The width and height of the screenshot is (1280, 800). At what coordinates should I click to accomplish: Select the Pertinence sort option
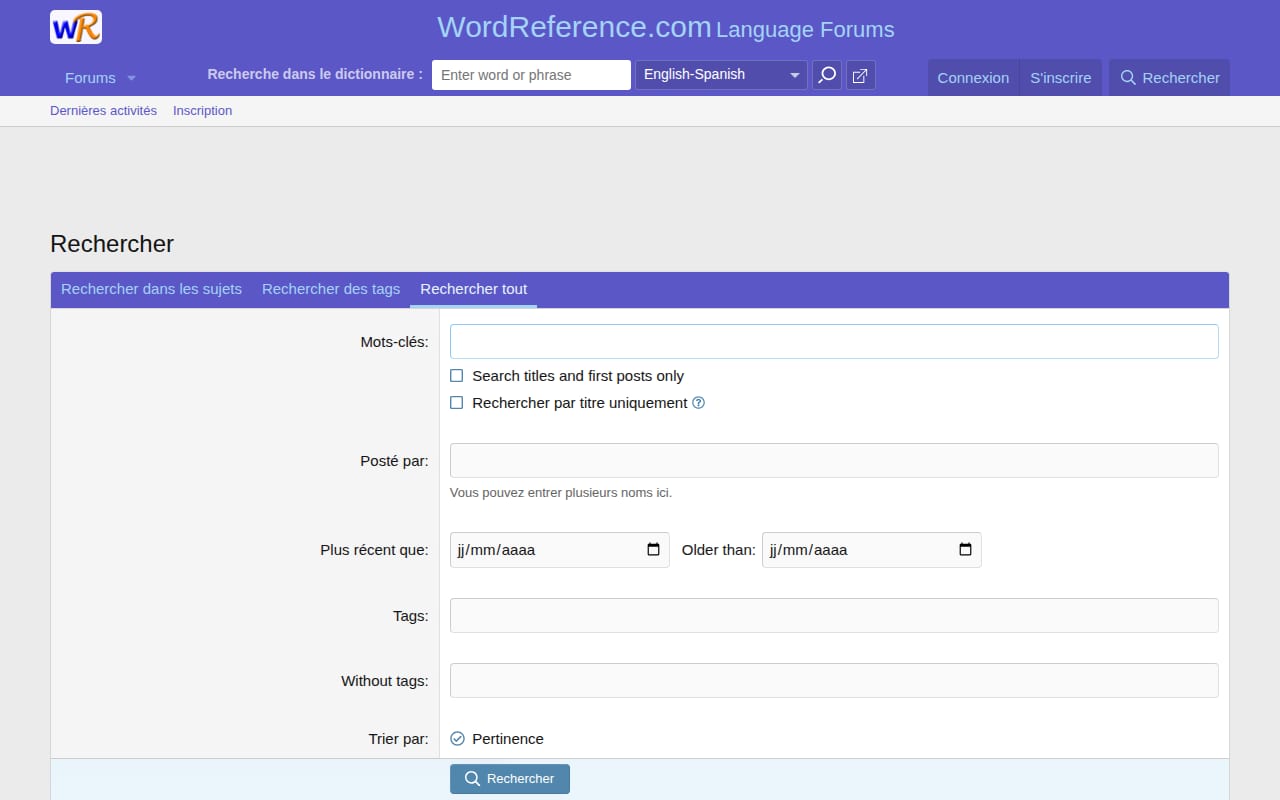click(x=457, y=739)
